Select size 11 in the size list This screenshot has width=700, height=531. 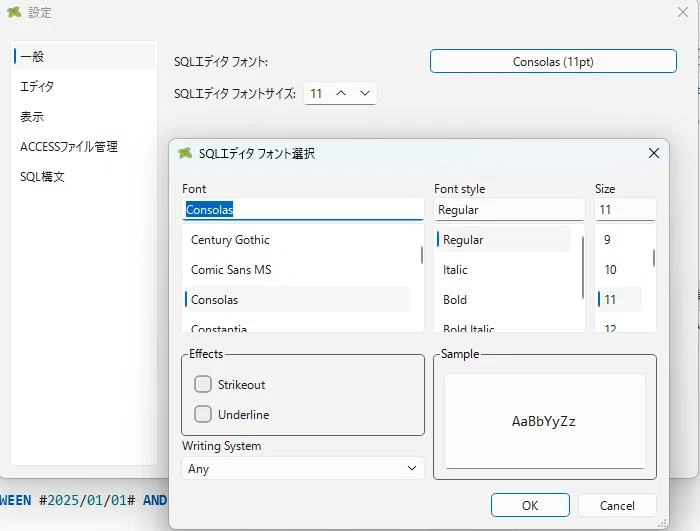click(x=620, y=300)
